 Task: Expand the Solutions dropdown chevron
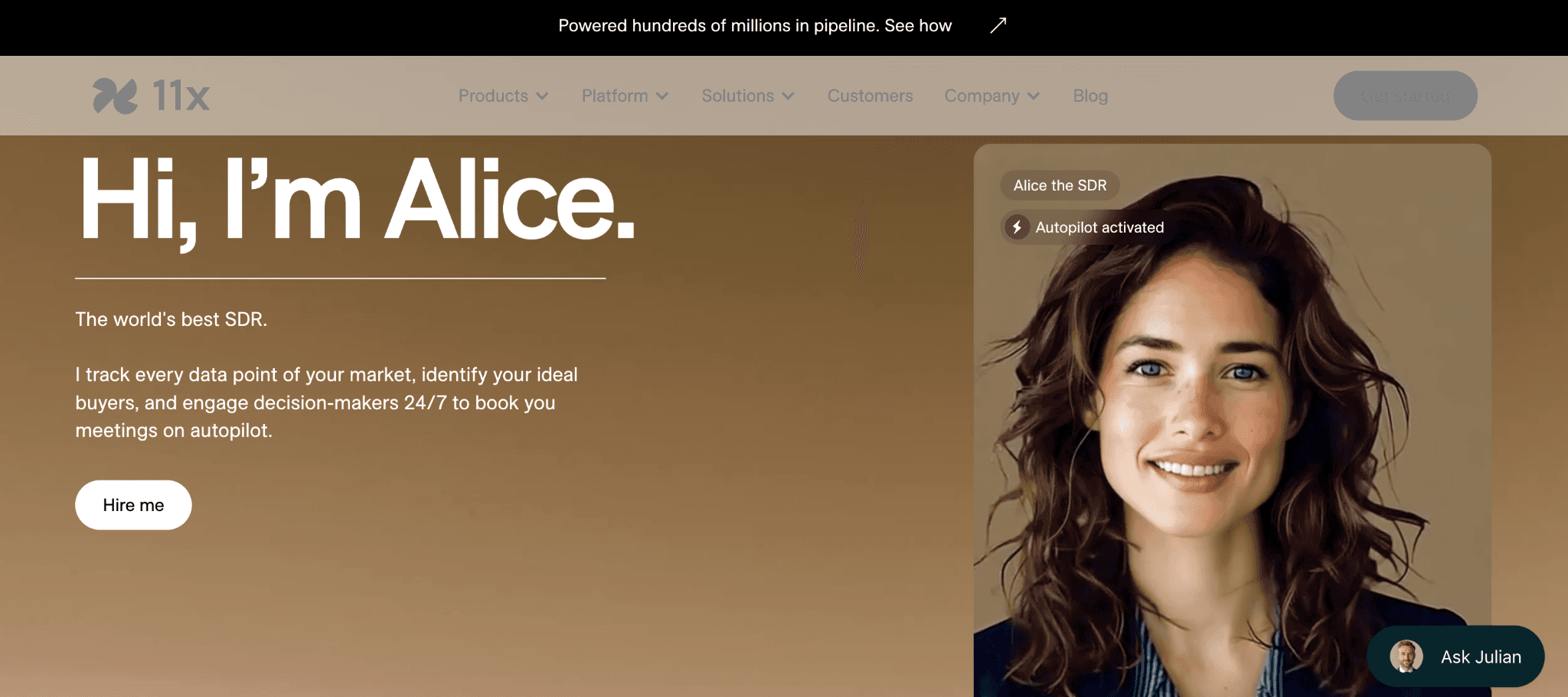pos(788,96)
